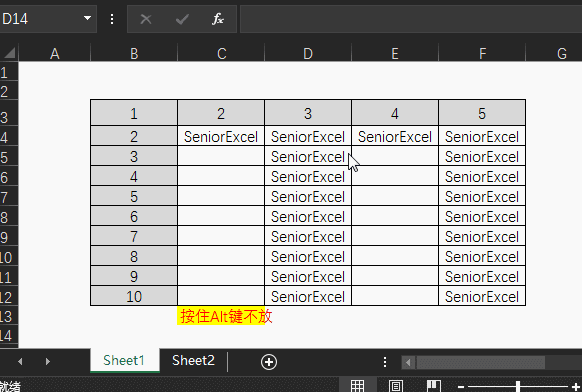
Task: Add a new sheet with plus icon
Action: (x=269, y=362)
